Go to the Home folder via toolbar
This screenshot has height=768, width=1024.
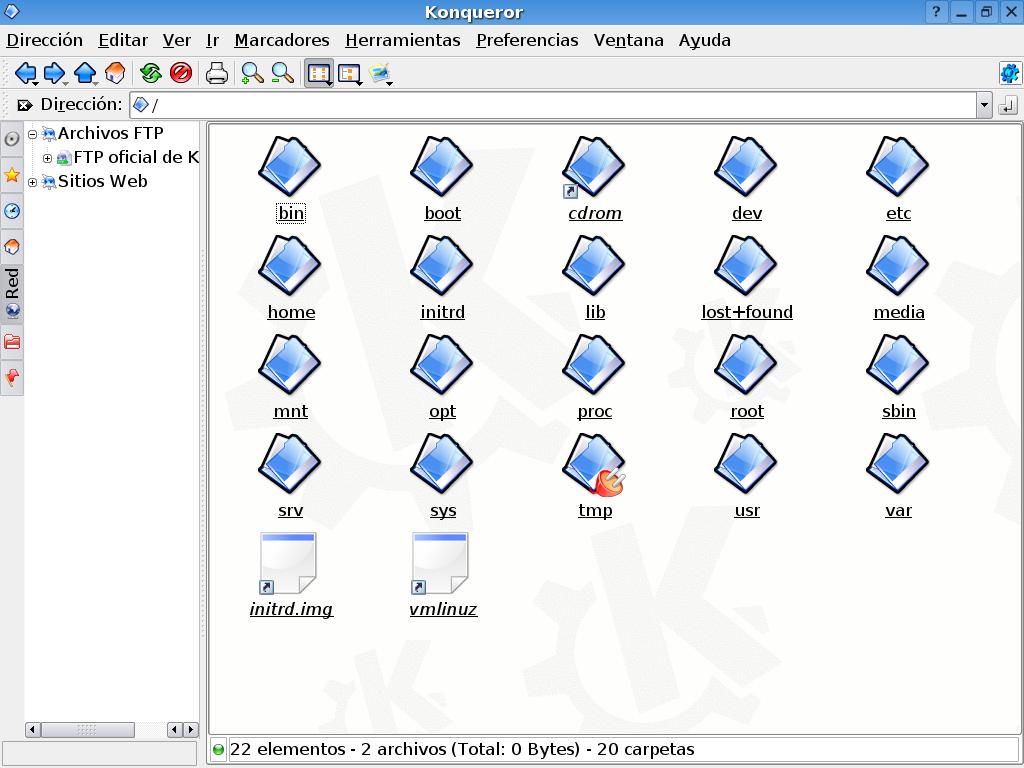(x=115, y=73)
